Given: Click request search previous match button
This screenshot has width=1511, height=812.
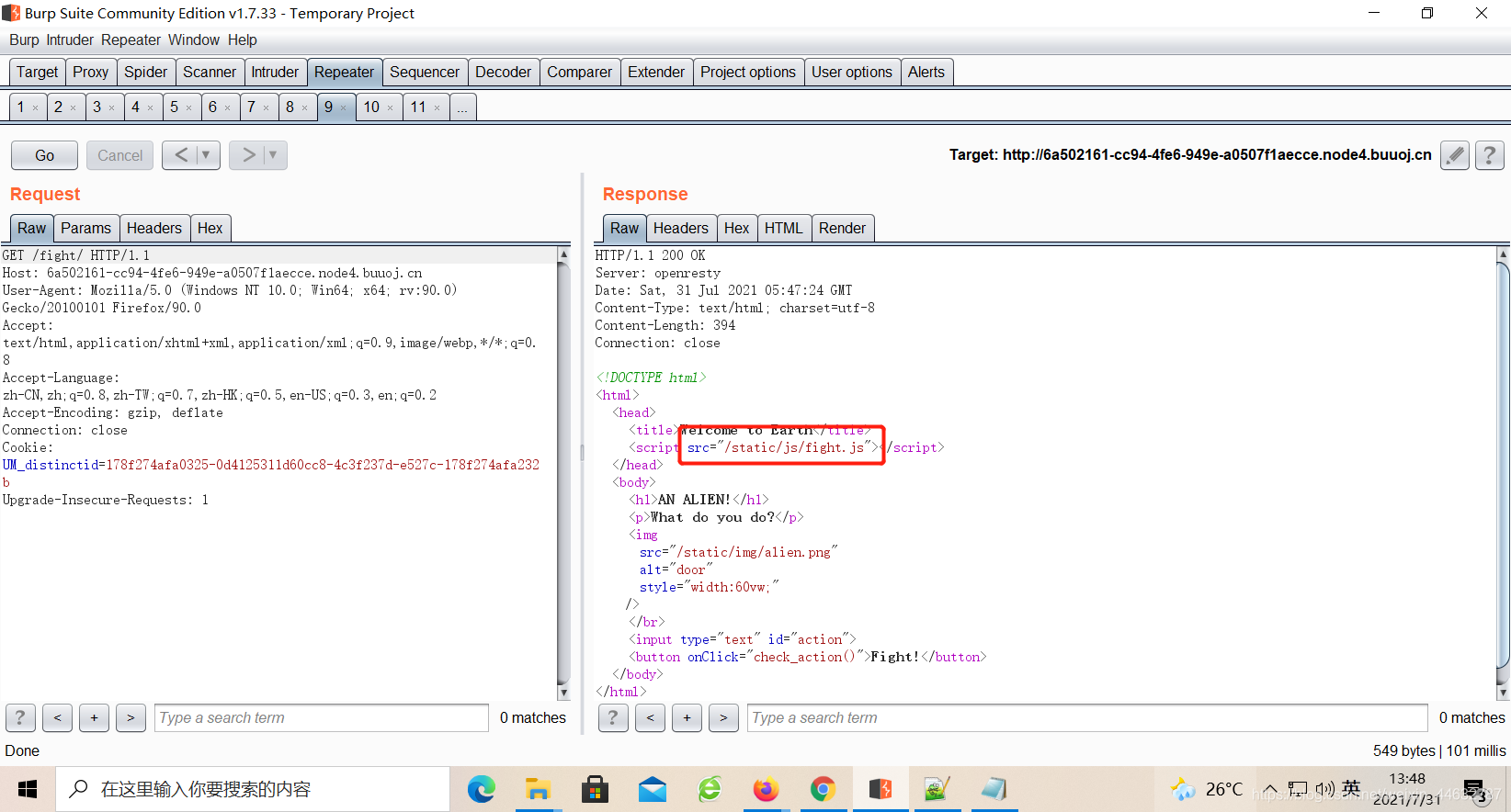Looking at the screenshot, I should click(57, 717).
